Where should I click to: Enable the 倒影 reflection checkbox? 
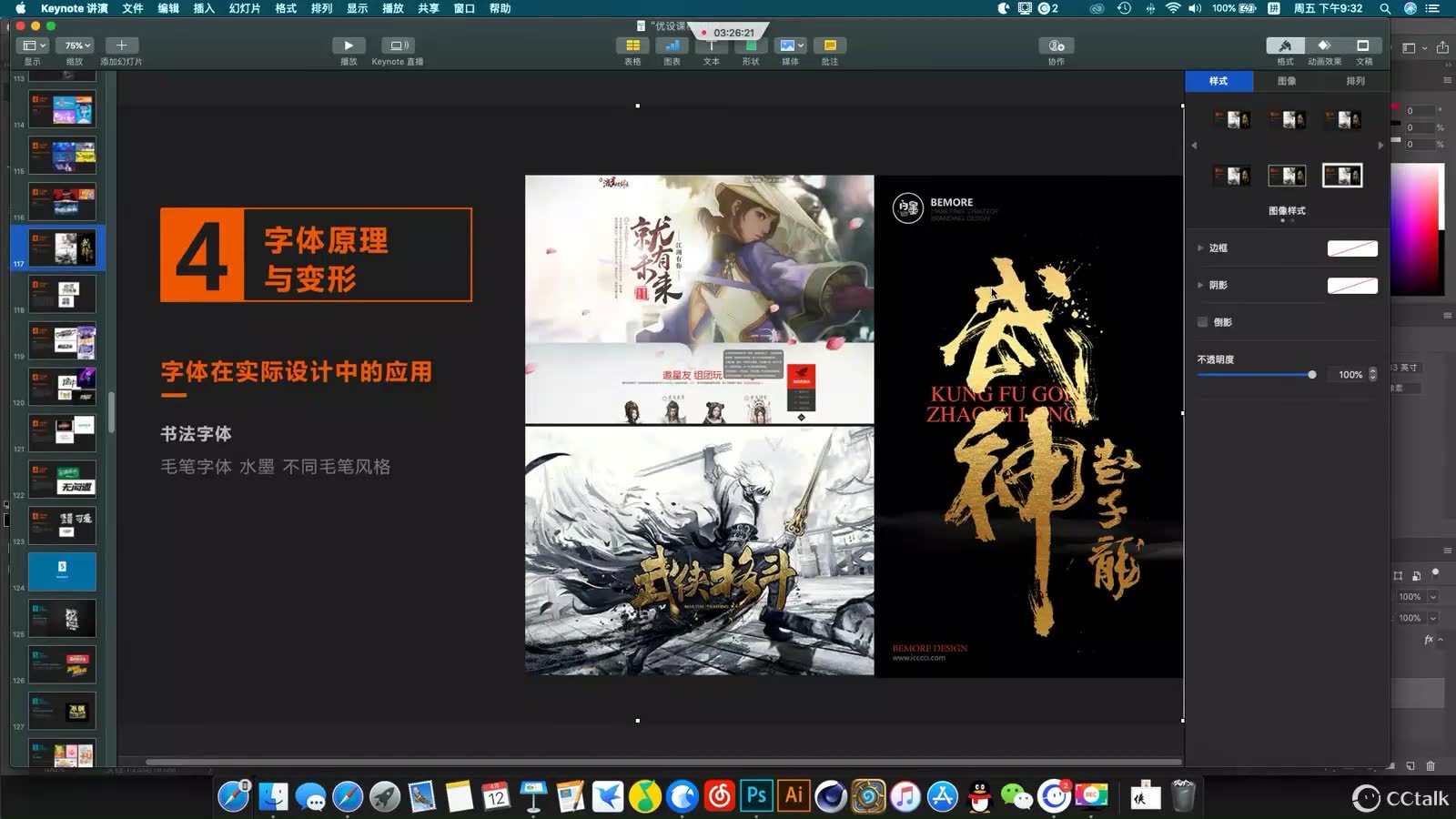point(1203,322)
